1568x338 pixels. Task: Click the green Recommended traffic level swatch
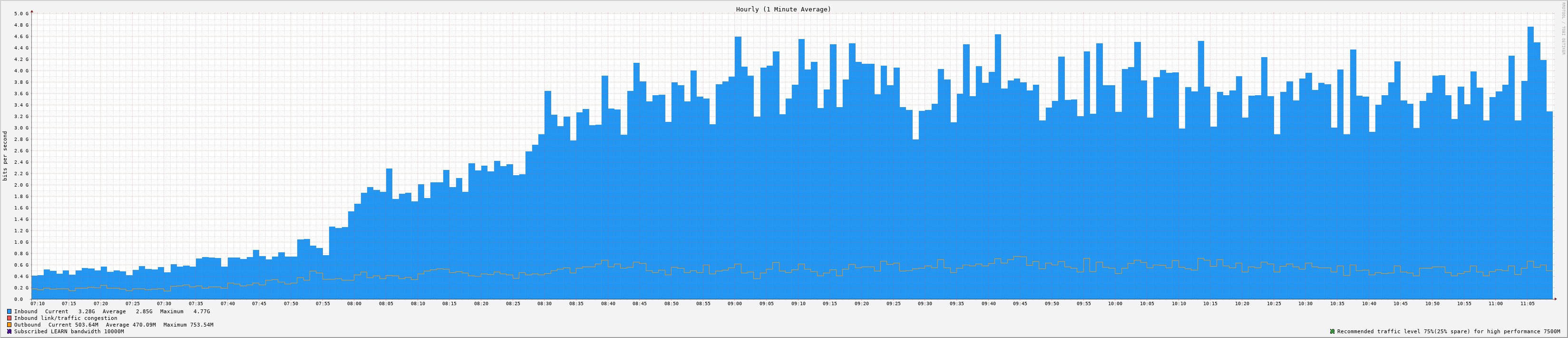tap(1332, 331)
